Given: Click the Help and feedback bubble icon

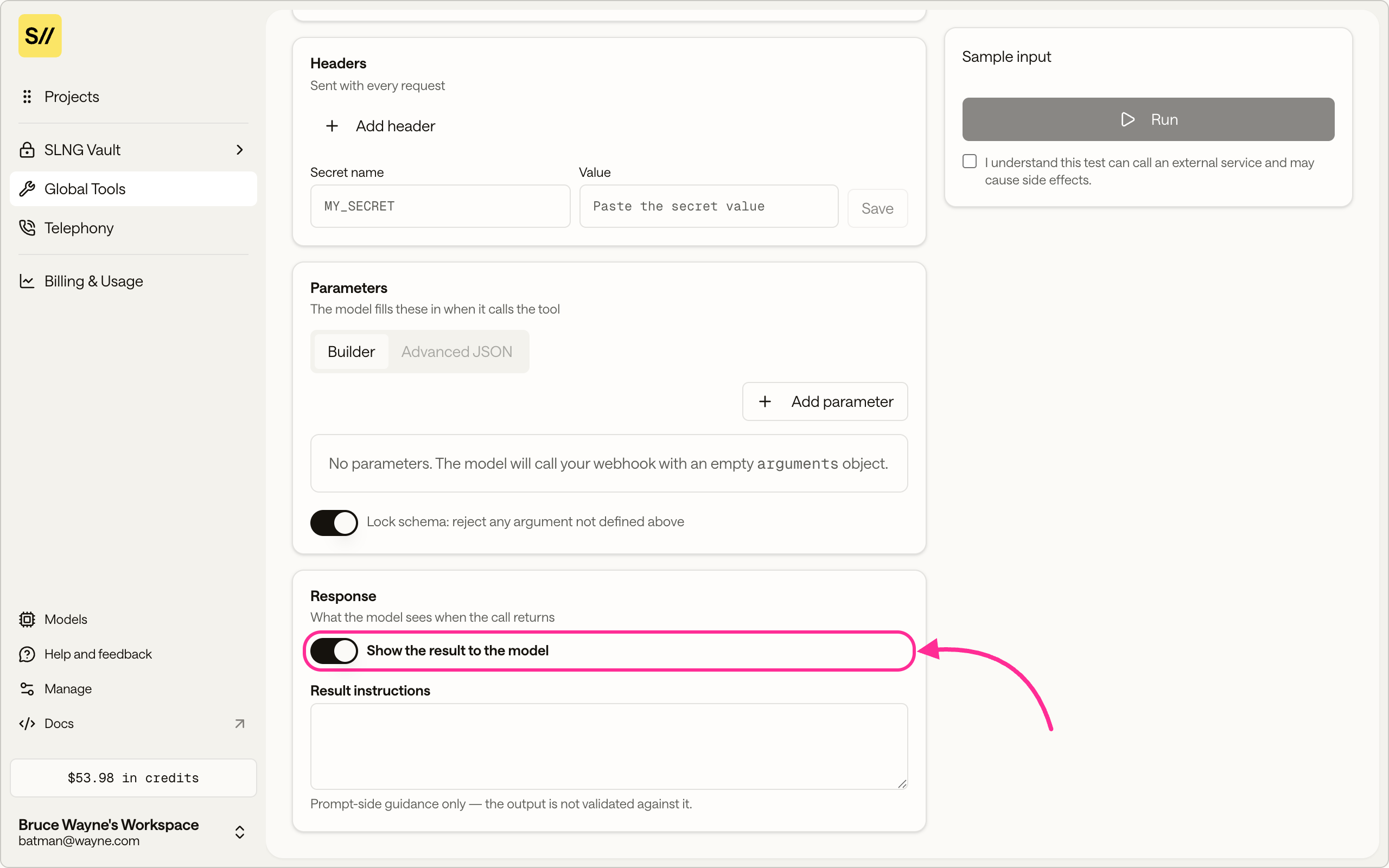Looking at the screenshot, I should pos(27,654).
